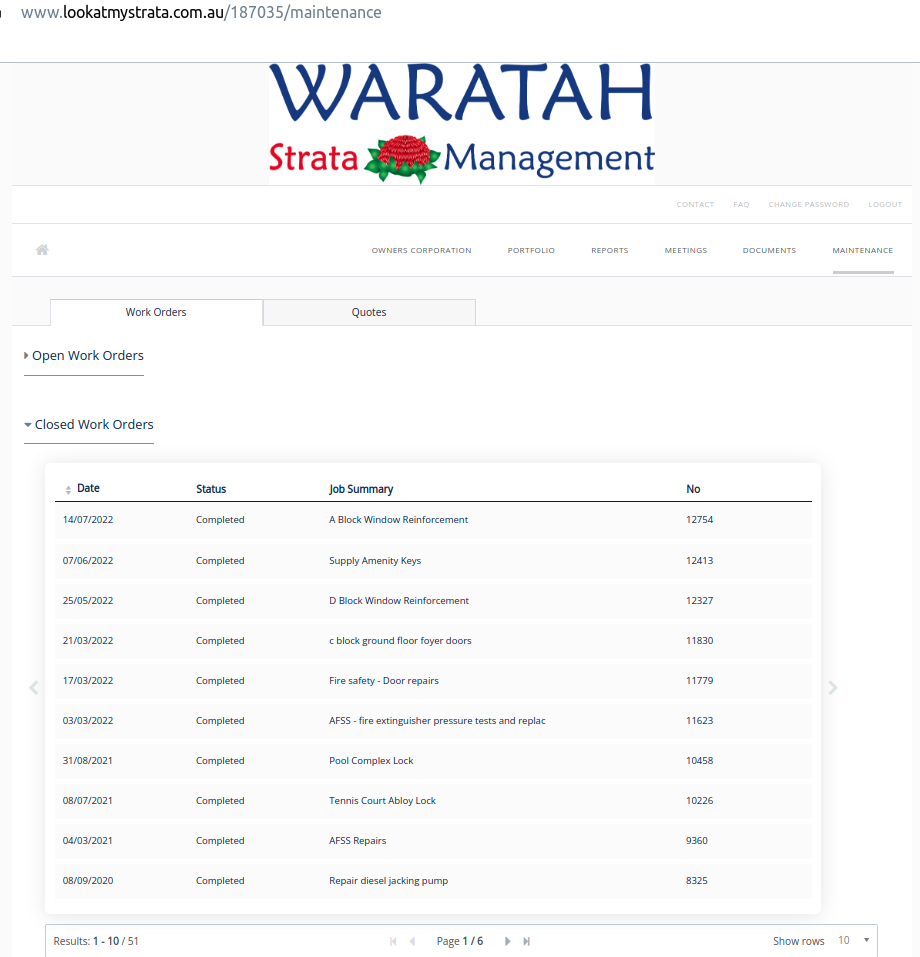Open the Show rows dropdown
This screenshot has height=957, width=920.
(x=853, y=941)
